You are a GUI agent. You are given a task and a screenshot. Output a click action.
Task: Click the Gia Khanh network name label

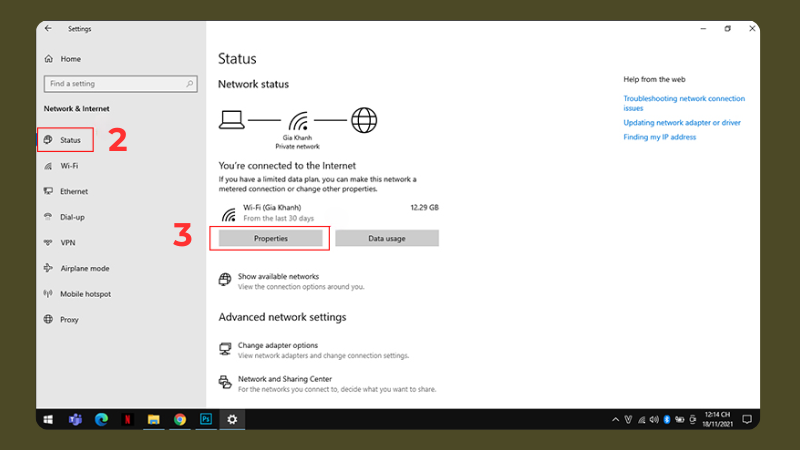point(297,138)
